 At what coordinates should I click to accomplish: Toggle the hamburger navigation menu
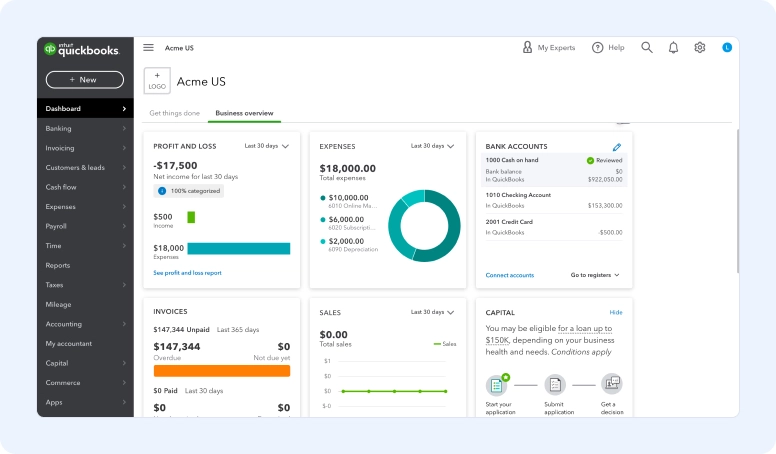tap(148, 48)
